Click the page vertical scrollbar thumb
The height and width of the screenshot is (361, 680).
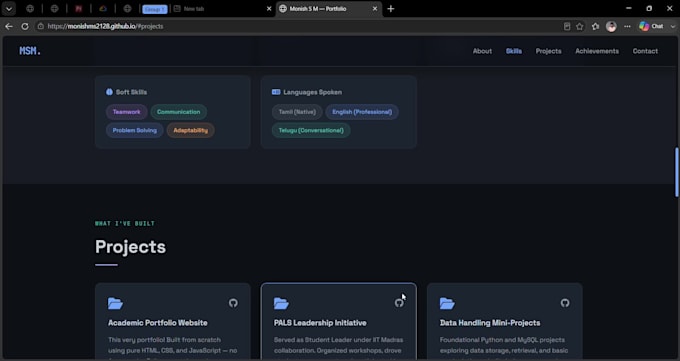tap(677, 172)
